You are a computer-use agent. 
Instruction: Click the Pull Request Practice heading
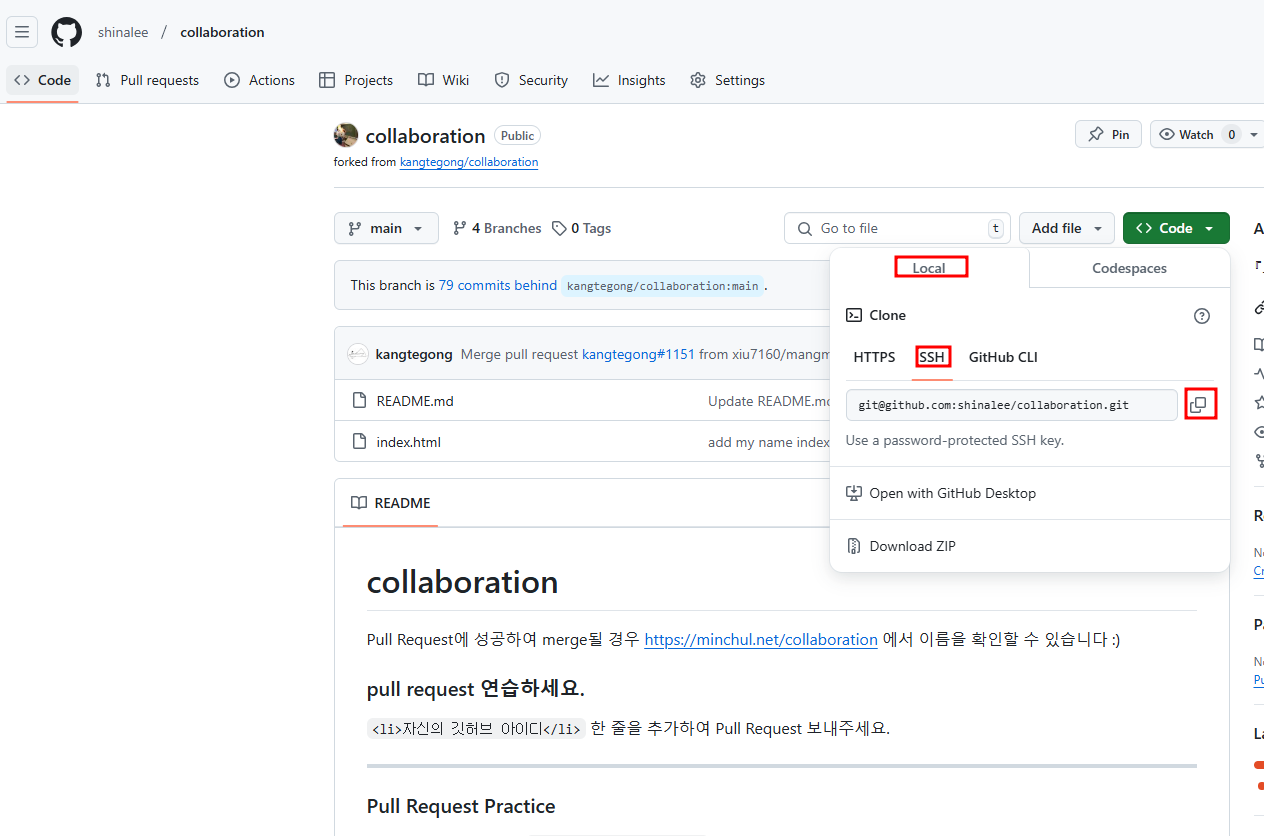click(461, 806)
